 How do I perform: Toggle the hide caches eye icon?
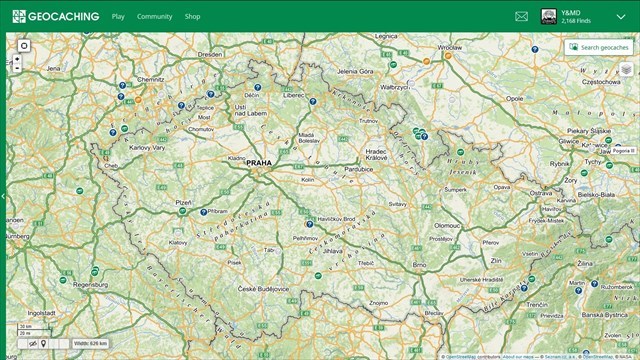coord(33,344)
